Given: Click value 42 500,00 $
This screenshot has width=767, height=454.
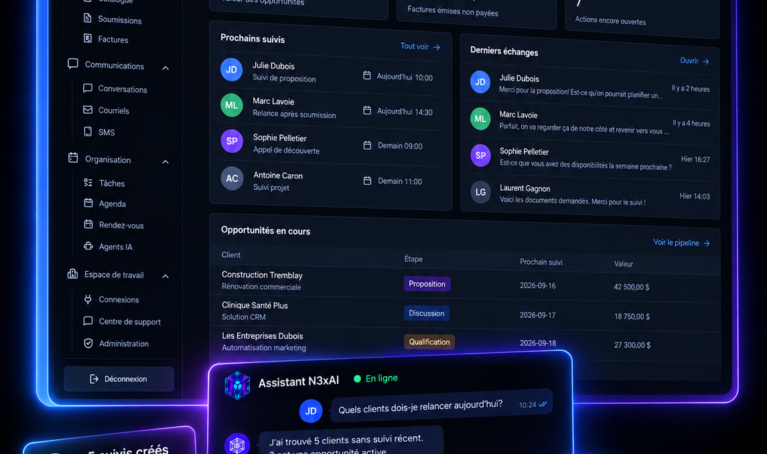Looking at the screenshot, I should [x=632, y=287].
